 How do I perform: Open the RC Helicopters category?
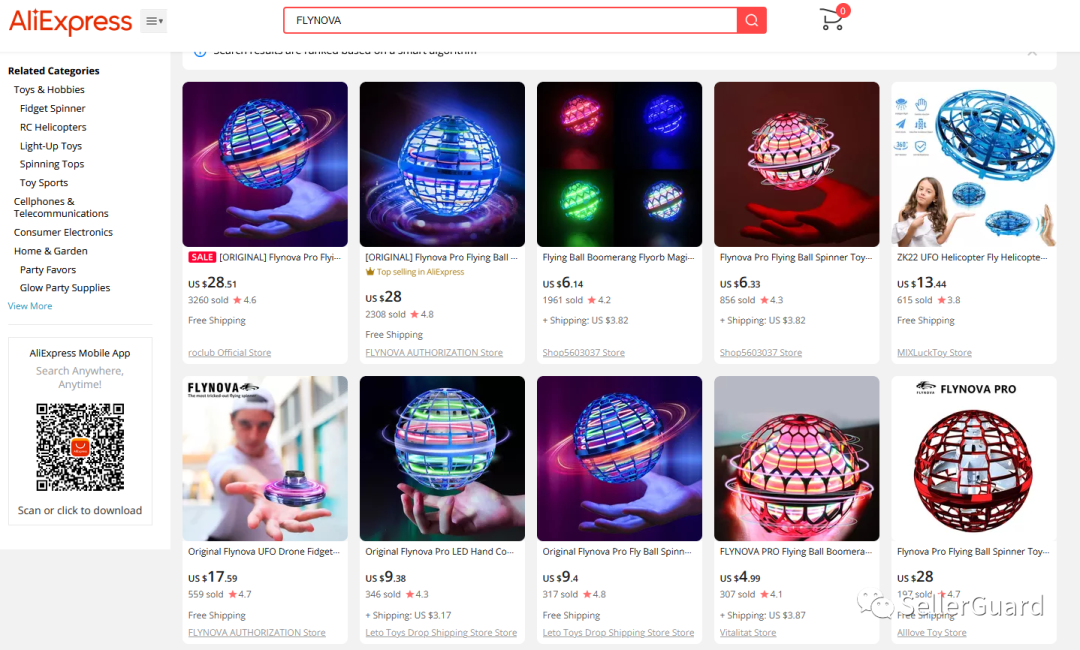click(x=53, y=127)
